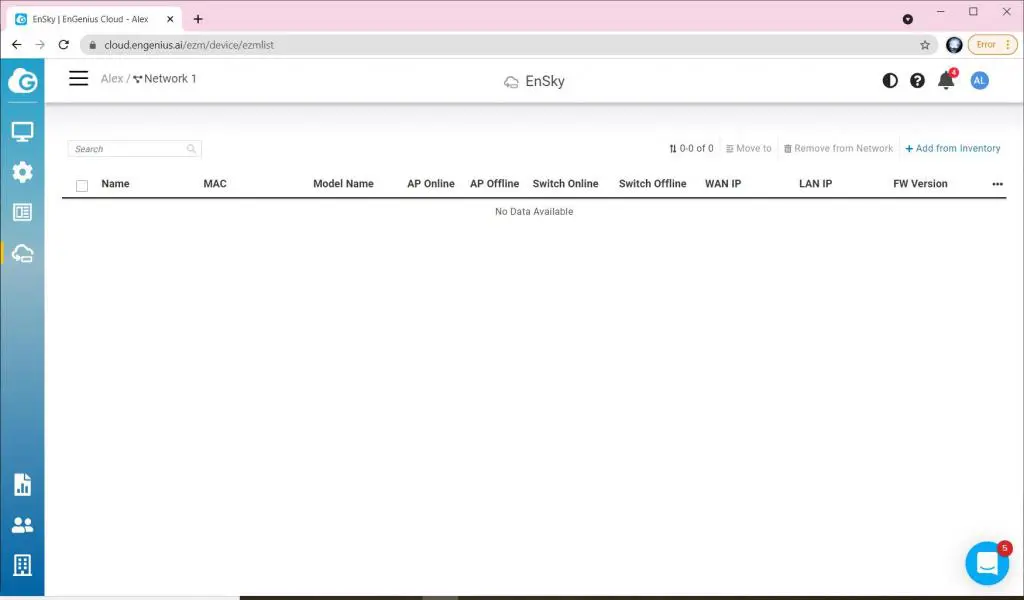Click Remove from Network button

pyautogui.click(x=838, y=149)
